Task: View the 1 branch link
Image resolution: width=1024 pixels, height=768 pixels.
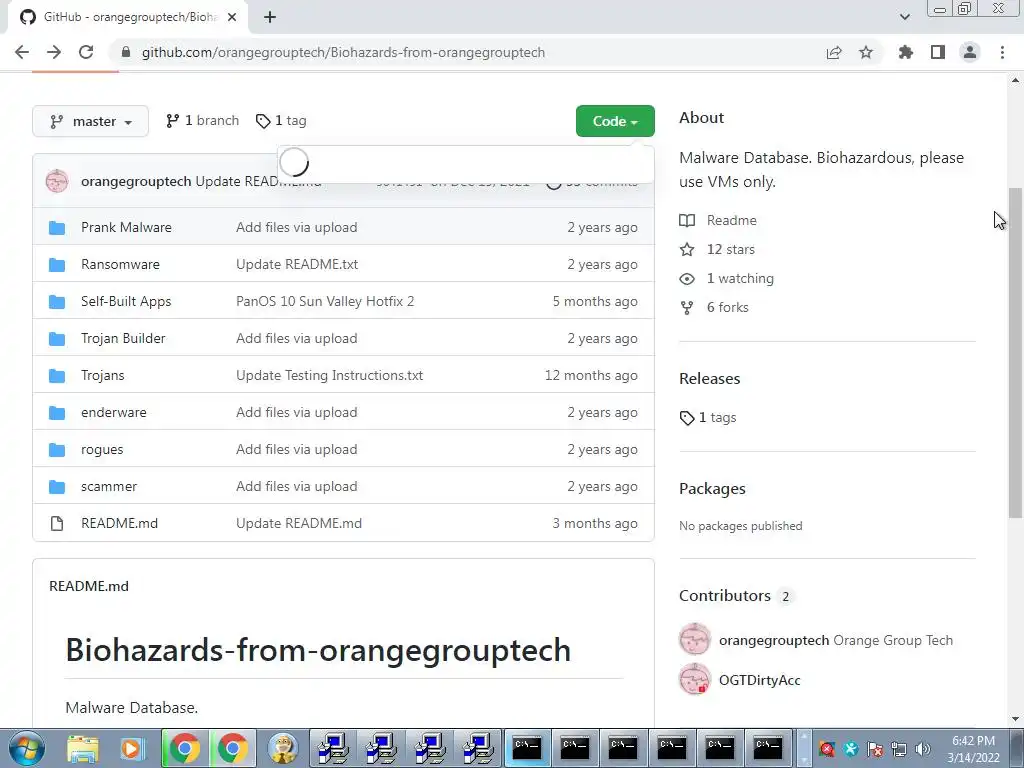Action: (202, 121)
